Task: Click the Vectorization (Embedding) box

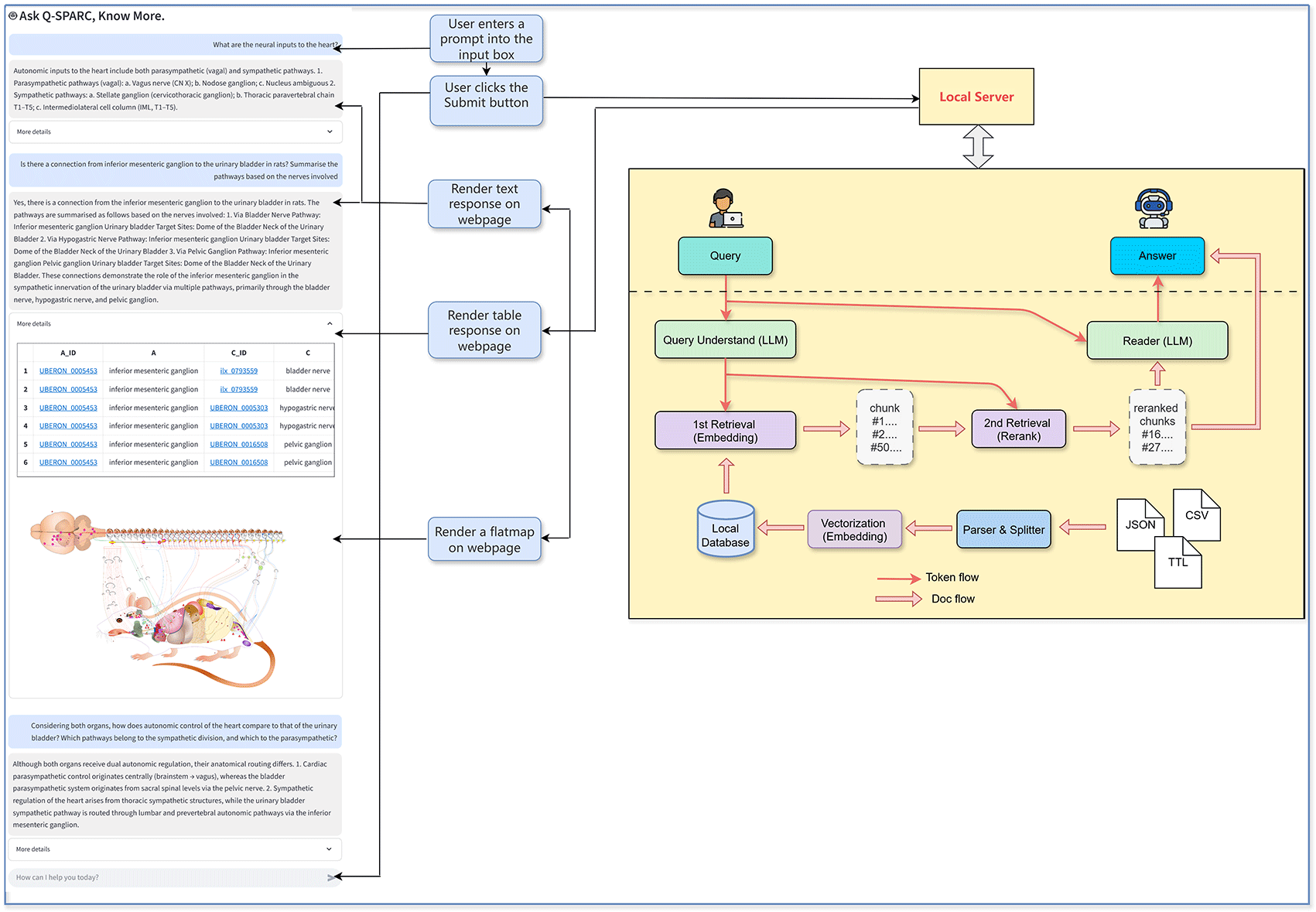Action: click(855, 530)
